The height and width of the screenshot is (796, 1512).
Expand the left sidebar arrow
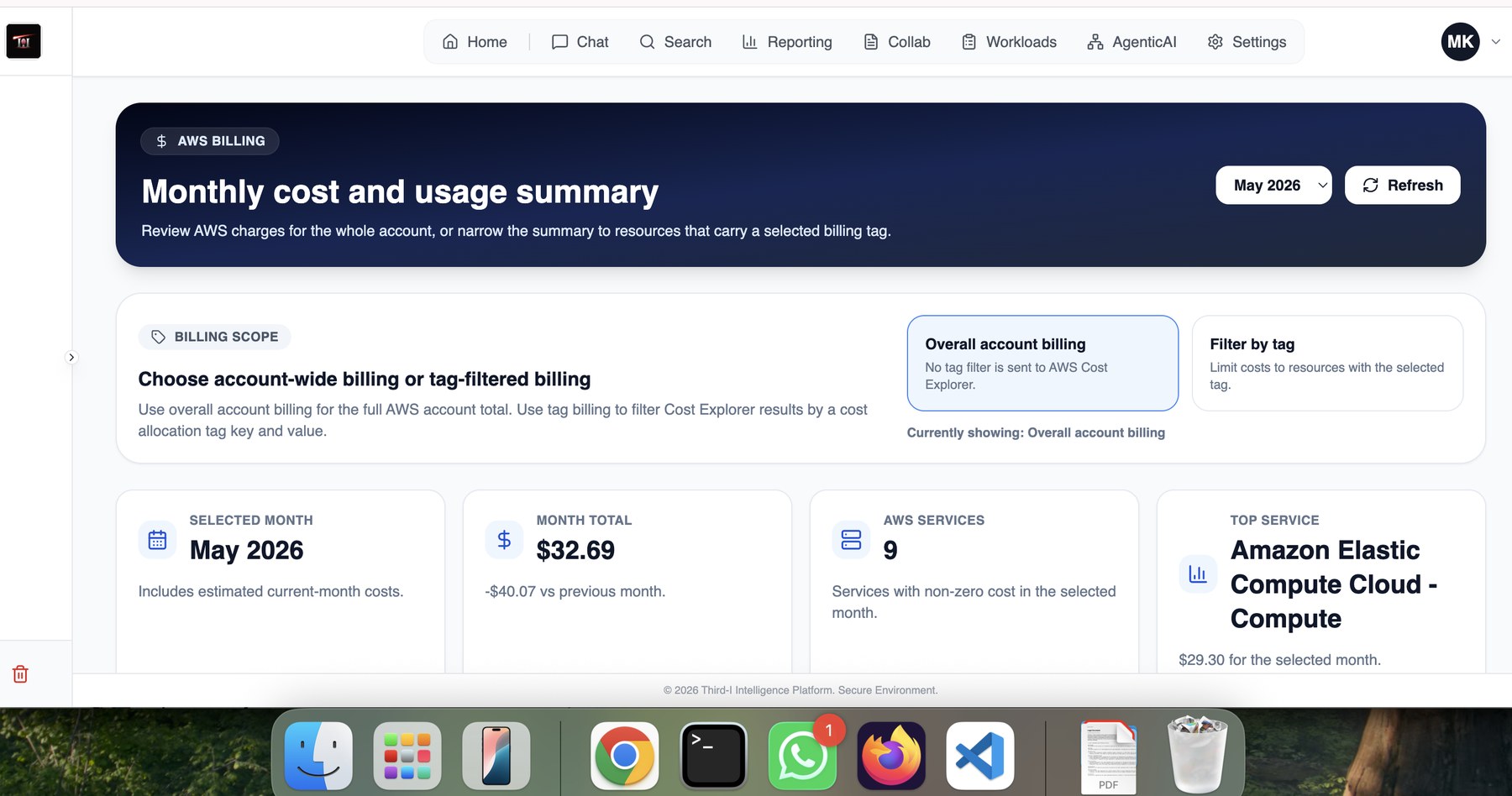coord(71,358)
